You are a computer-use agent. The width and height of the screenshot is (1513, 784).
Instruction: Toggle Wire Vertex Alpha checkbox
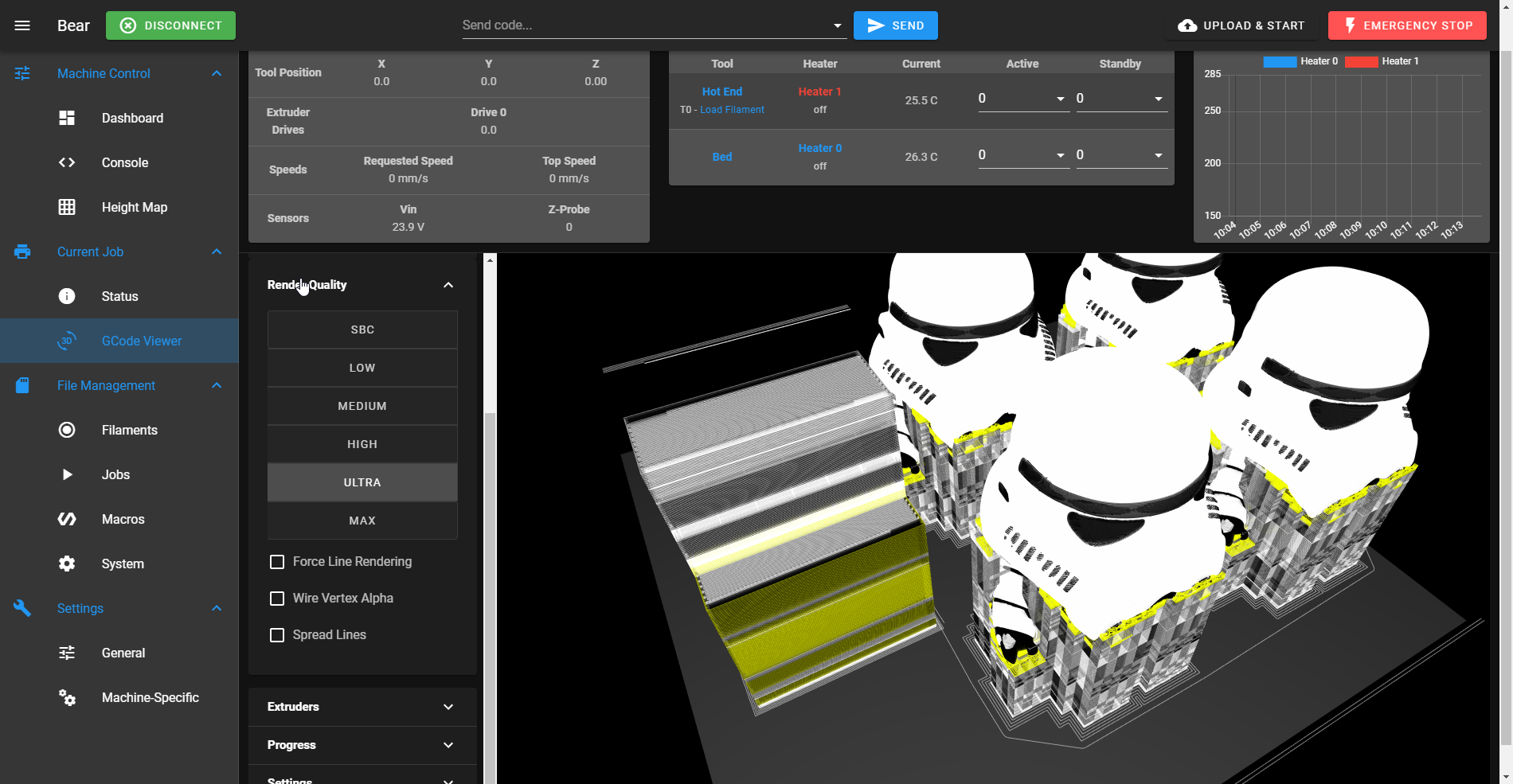tap(277, 599)
